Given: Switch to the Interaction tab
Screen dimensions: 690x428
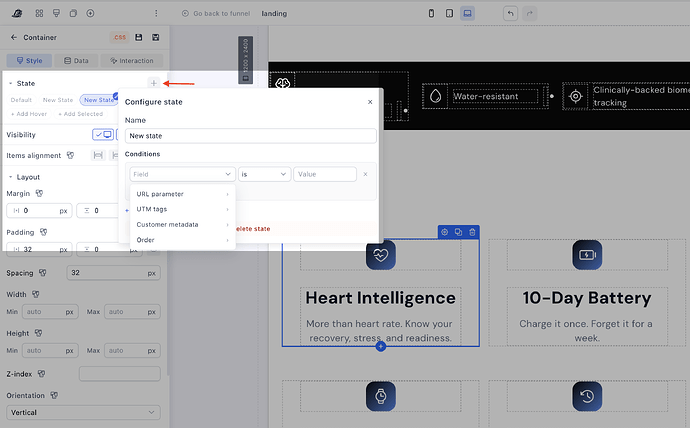Looking at the screenshot, I should [132, 61].
